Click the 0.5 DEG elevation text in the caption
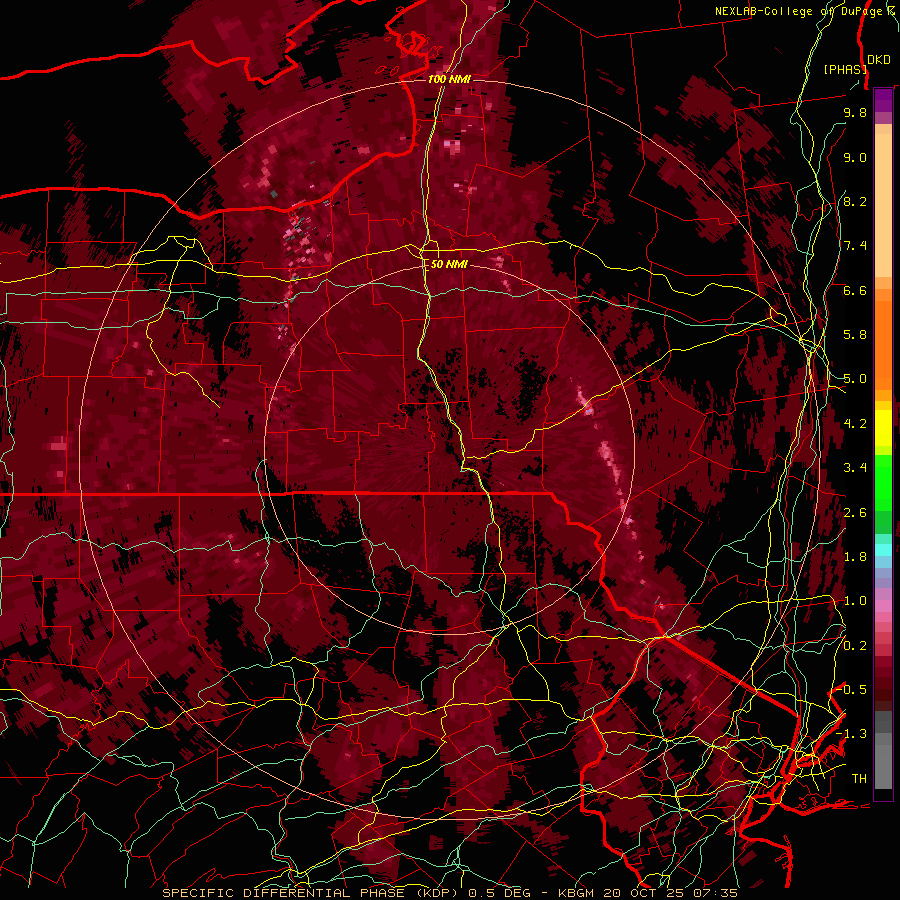The width and height of the screenshot is (900, 900). point(501,893)
